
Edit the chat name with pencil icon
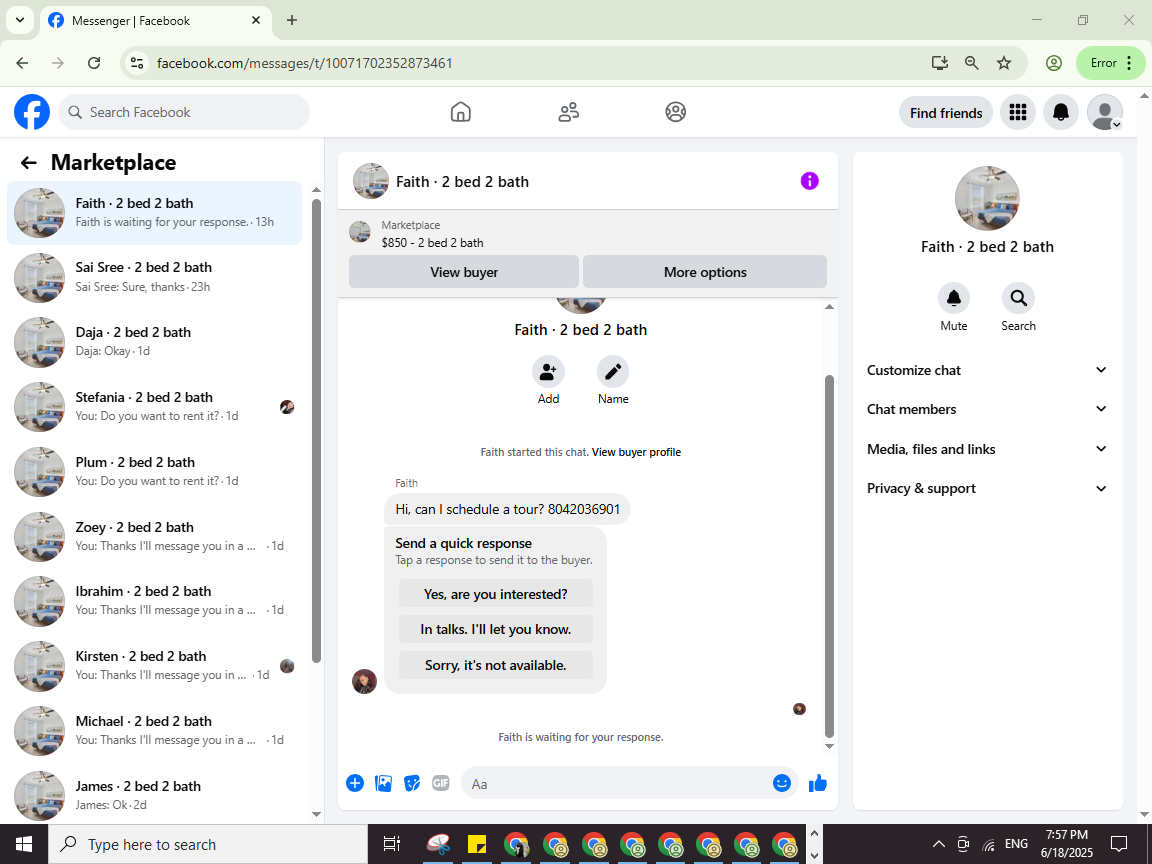613,372
